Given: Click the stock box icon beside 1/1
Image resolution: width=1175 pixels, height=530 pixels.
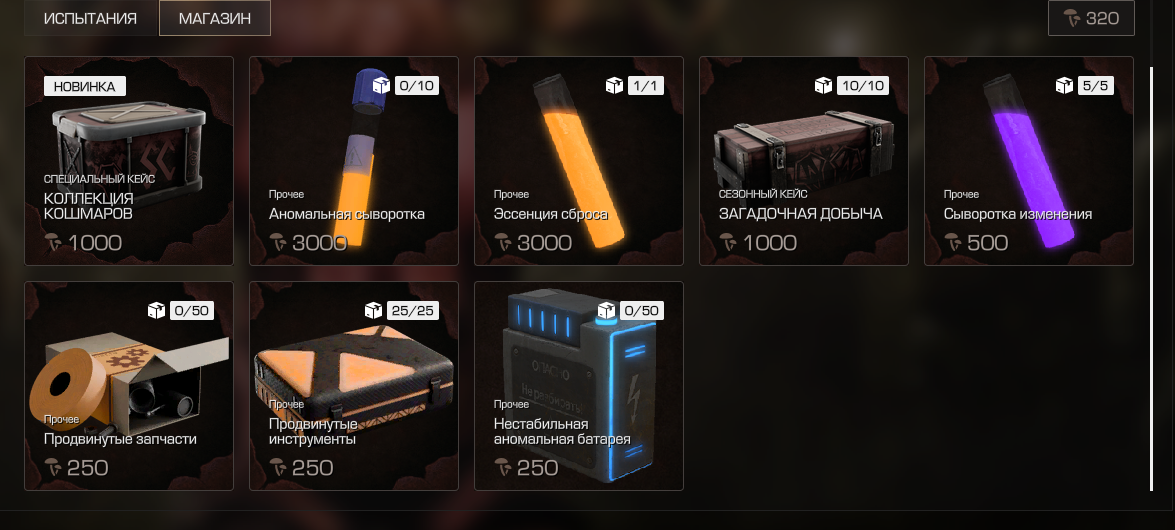Looking at the screenshot, I should (x=614, y=85).
